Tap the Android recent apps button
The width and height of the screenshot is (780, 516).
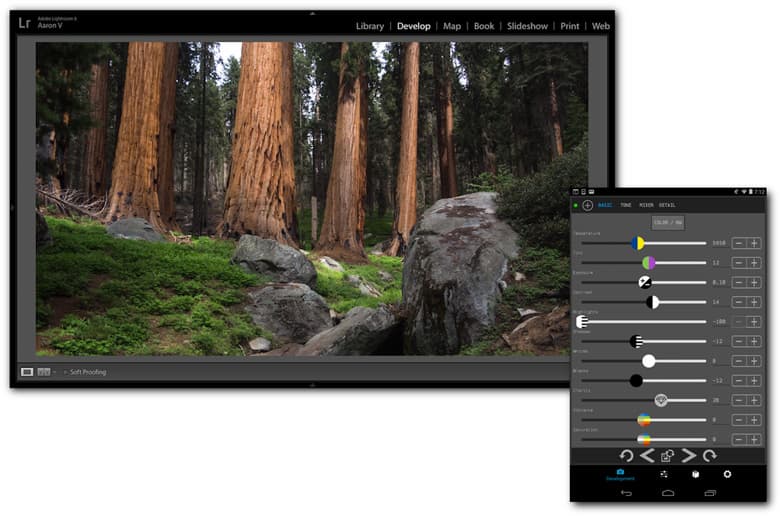pyautogui.click(x=710, y=493)
